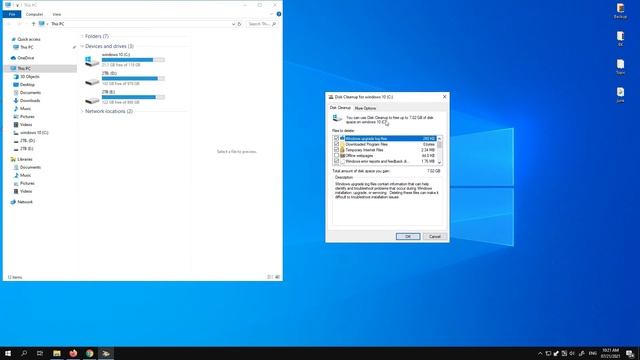Click the Up arrow beside the address bar
640x360 pixels.
pyautogui.click(x=33, y=24)
